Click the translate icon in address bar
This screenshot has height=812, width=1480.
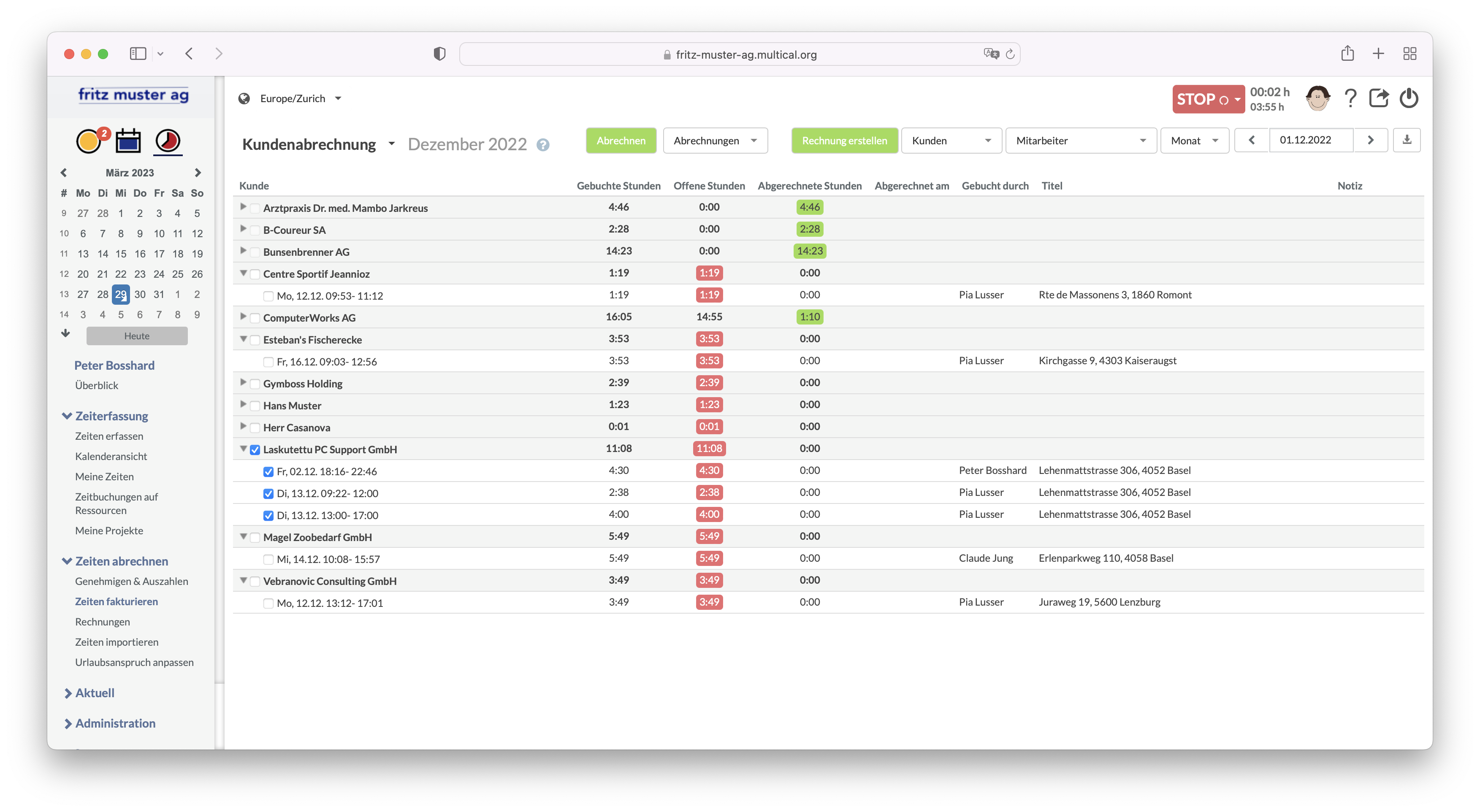tap(991, 54)
